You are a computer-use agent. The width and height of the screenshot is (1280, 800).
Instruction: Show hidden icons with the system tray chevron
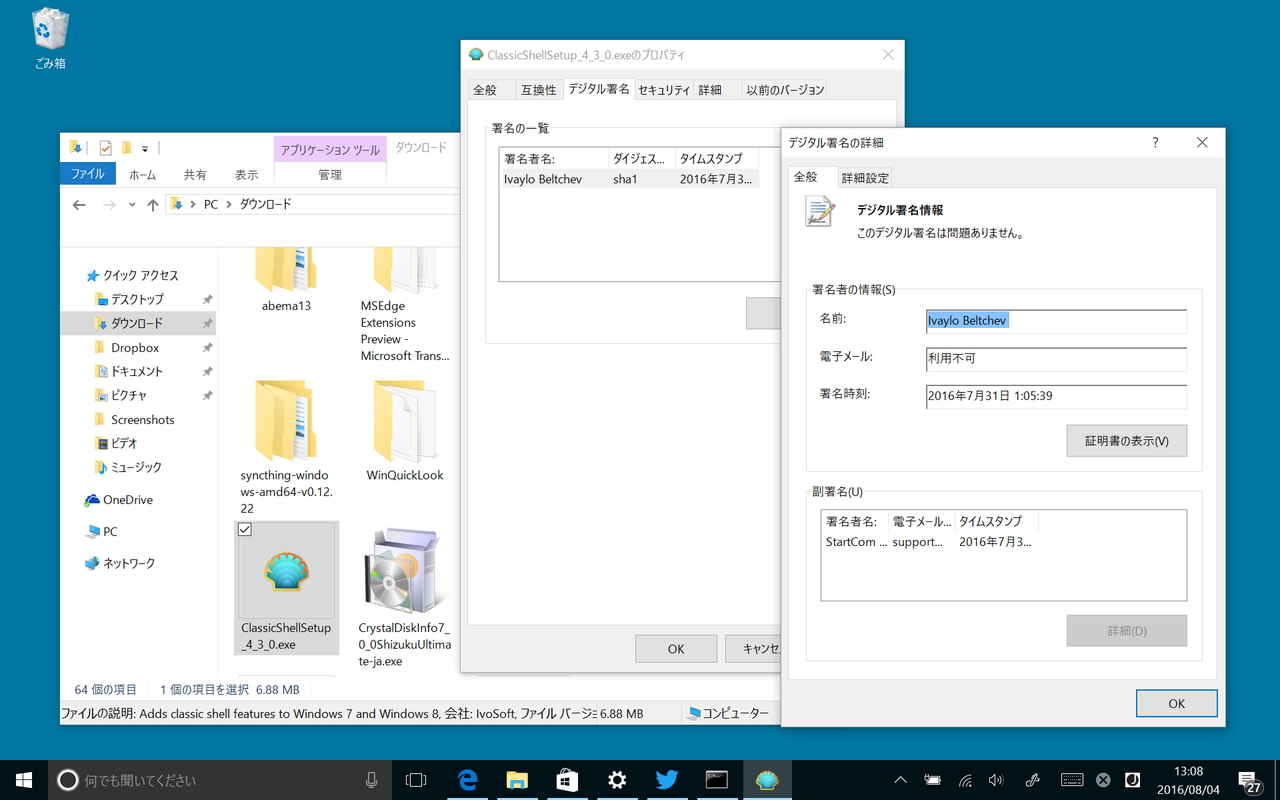pyautogui.click(x=900, y=780)
